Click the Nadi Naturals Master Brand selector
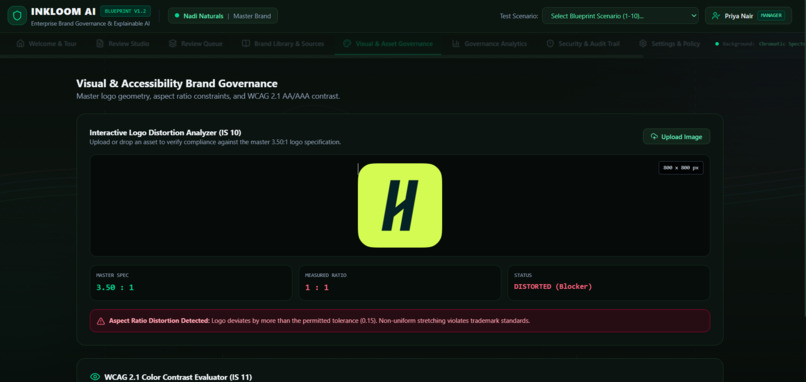Screen dimensions: 806x382 tap(223, 16)
